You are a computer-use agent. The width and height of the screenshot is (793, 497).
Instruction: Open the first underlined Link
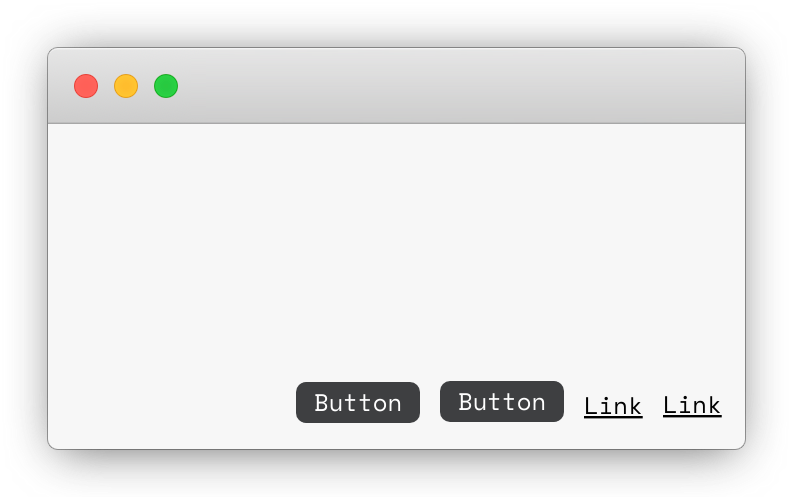click(x=613, y=406)
